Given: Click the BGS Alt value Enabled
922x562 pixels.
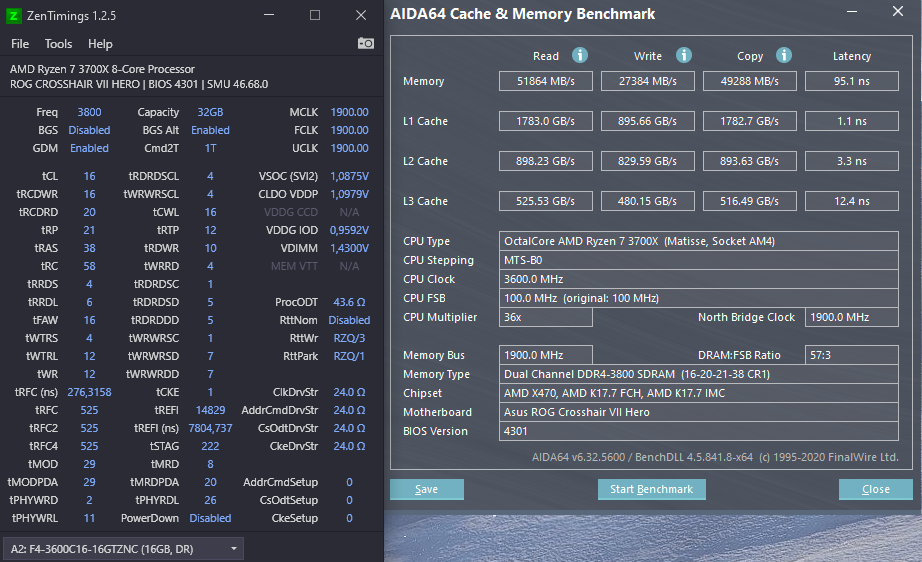Looking at the screenshot, I should click(210, 130).
